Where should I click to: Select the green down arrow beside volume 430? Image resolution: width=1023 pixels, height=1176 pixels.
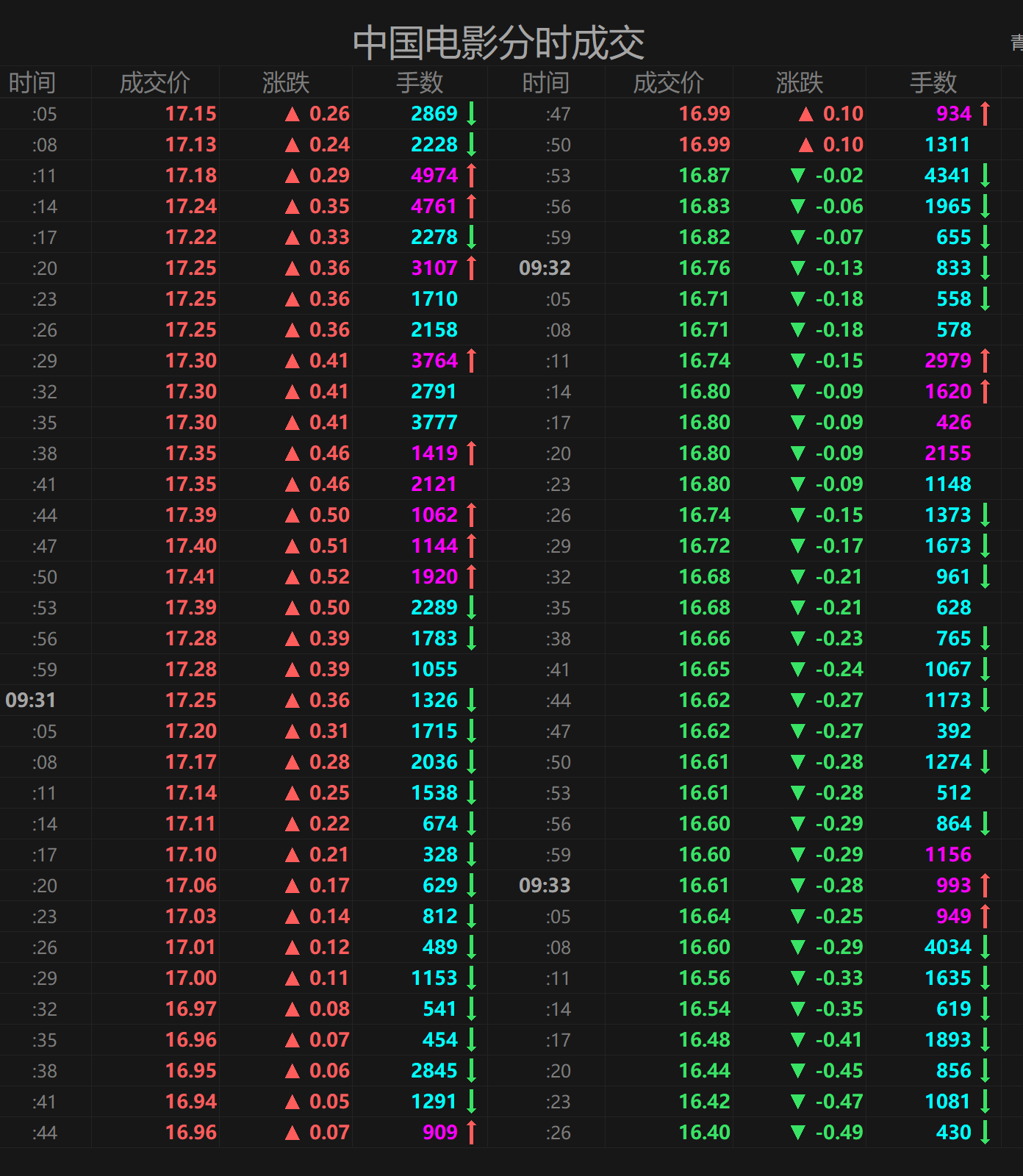986,1133
